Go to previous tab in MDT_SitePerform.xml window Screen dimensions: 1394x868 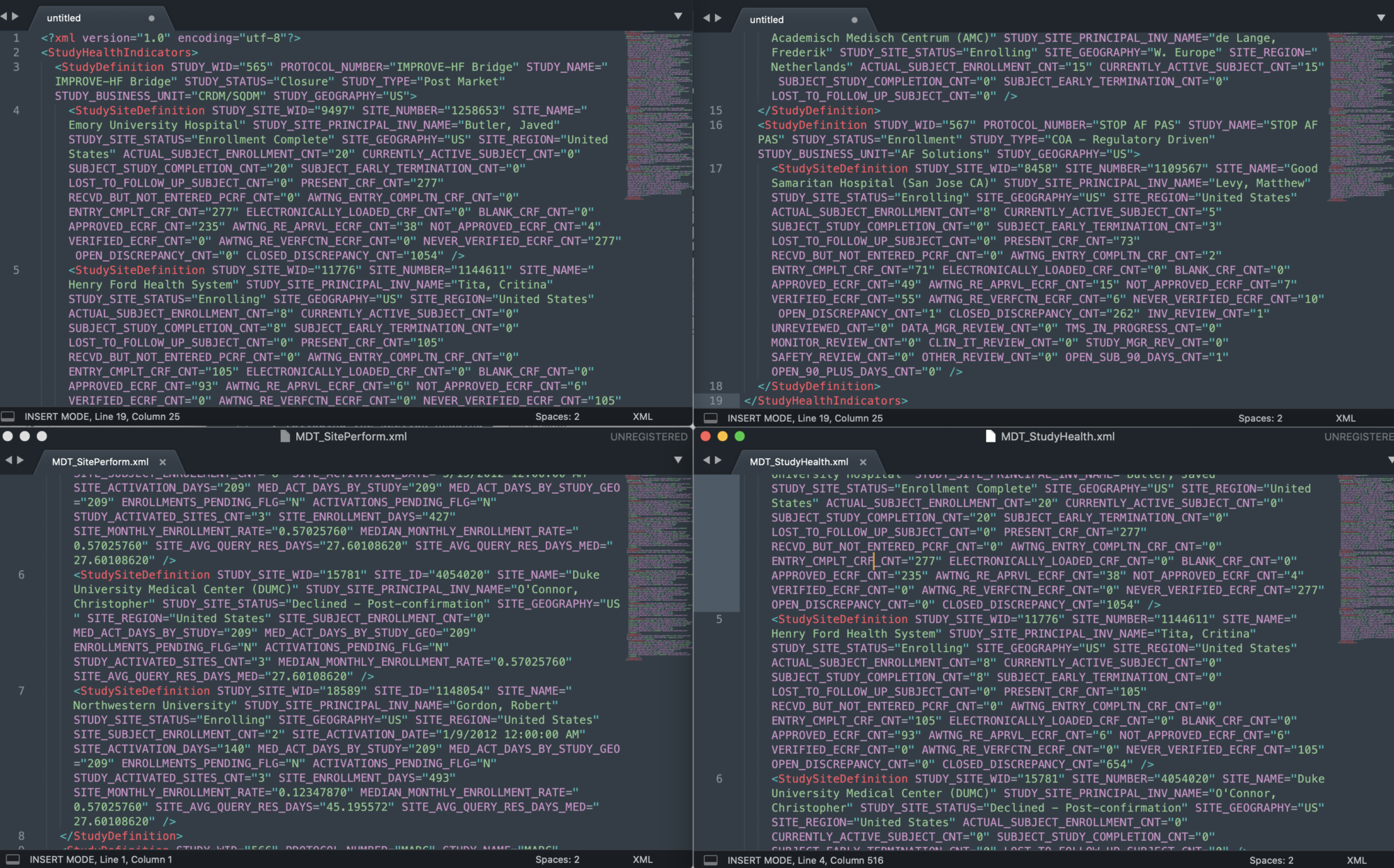[x=9, y=460]
